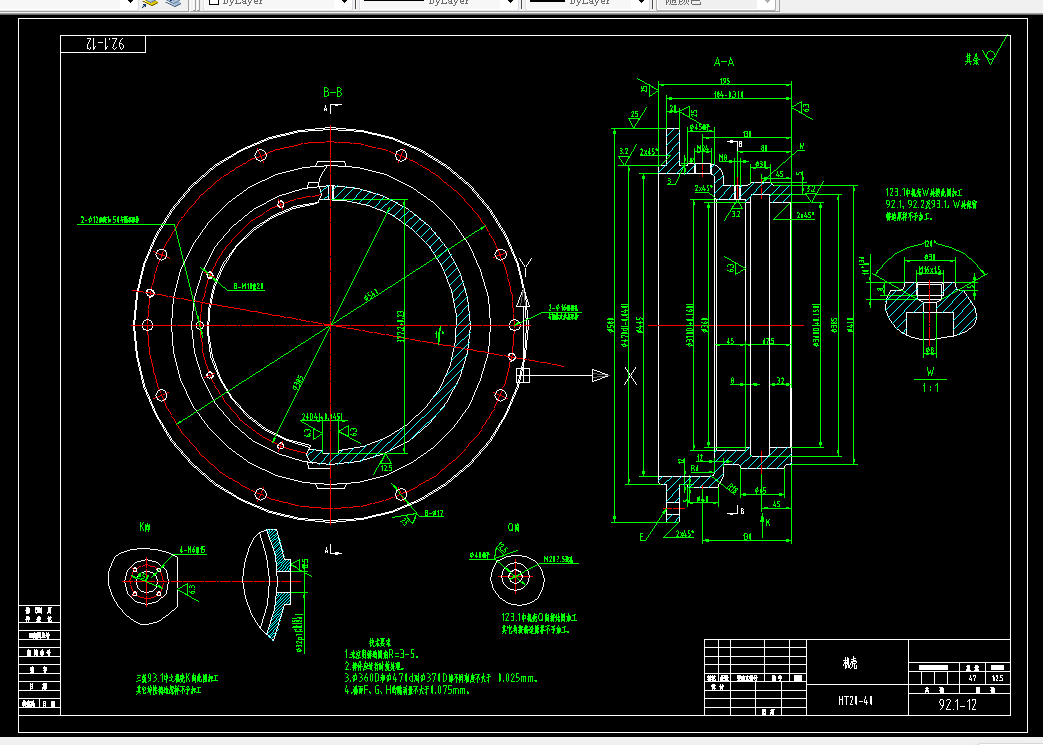Viewport: 1043px width, 745px height.
Task: Open the plot style 随颜色 dropdown
Action: 716,3
